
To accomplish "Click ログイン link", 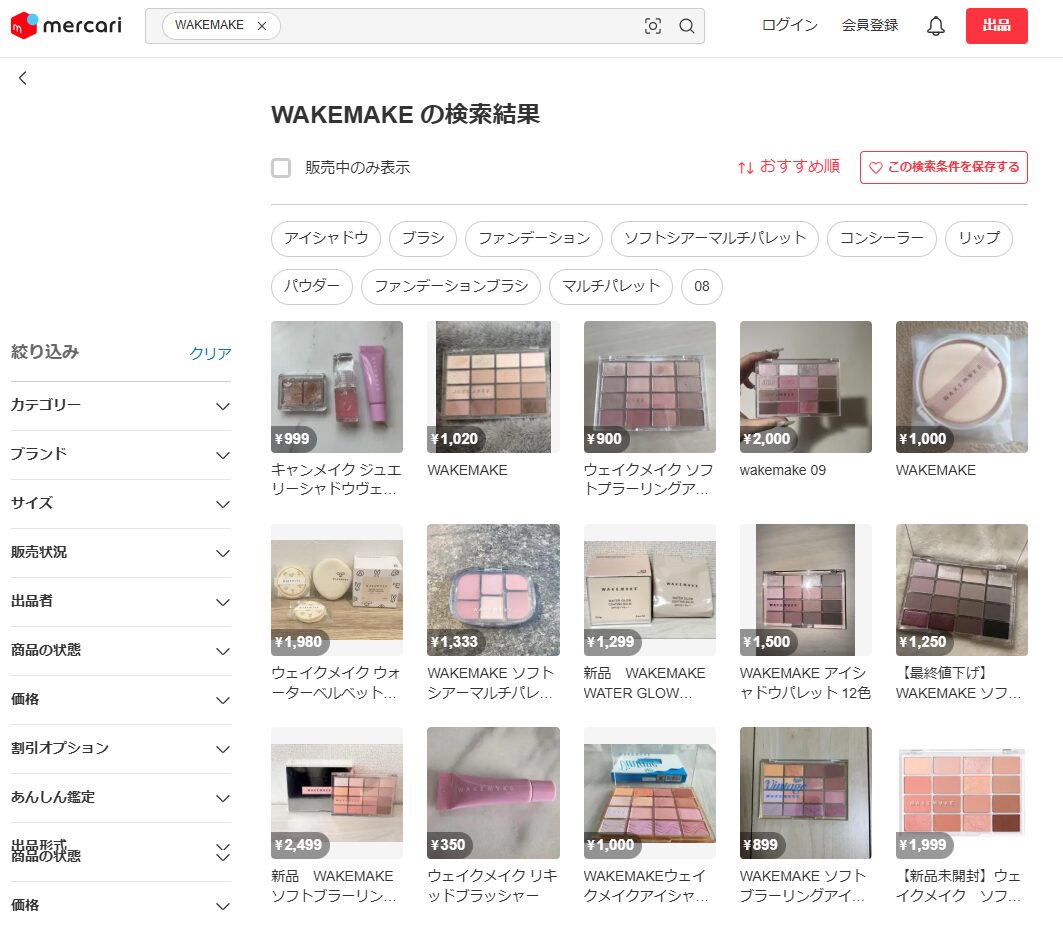I will pyautogui.click(x=789, y=26).
